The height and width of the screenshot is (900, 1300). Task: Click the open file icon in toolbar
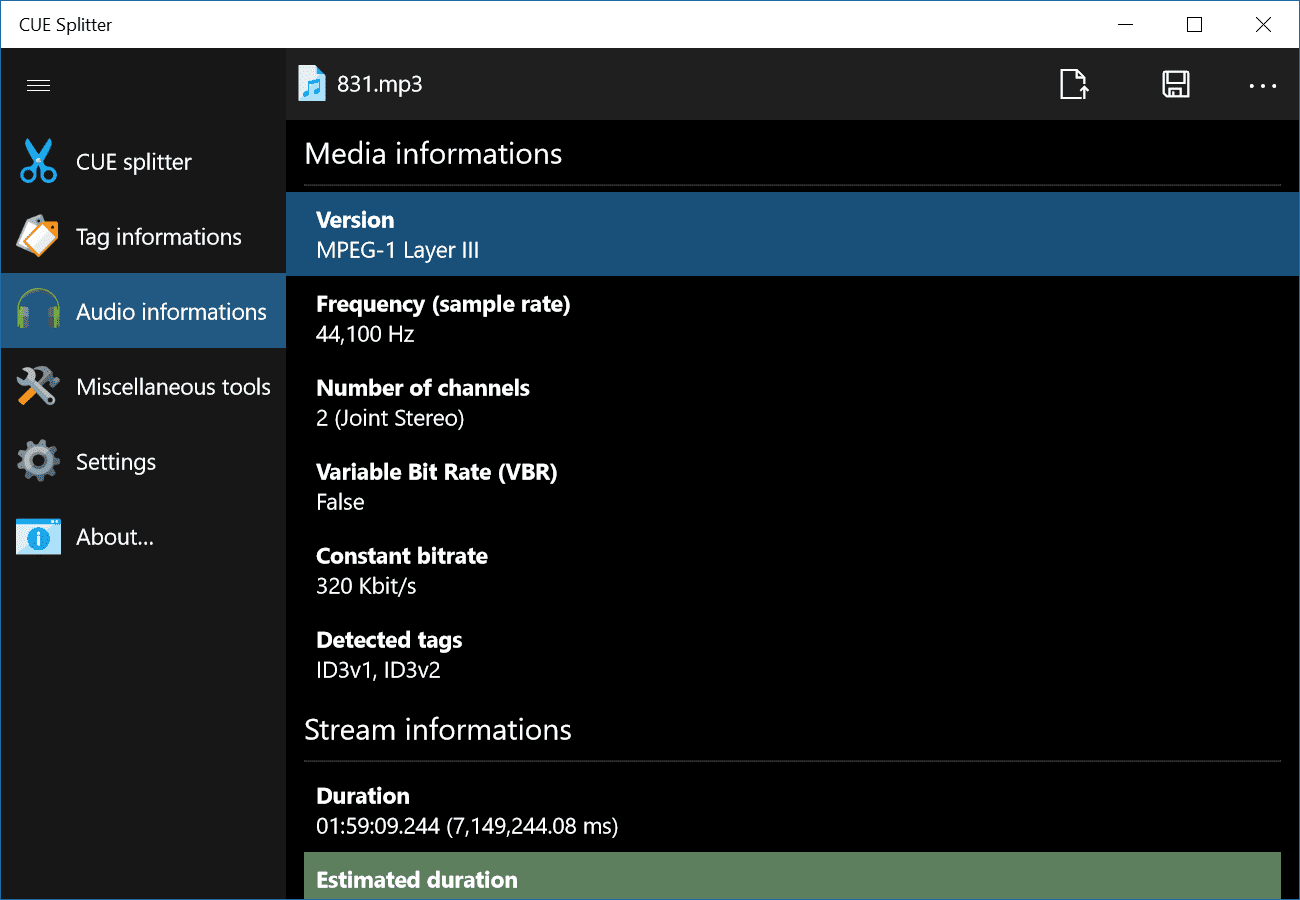click(x=1074, y=85)
